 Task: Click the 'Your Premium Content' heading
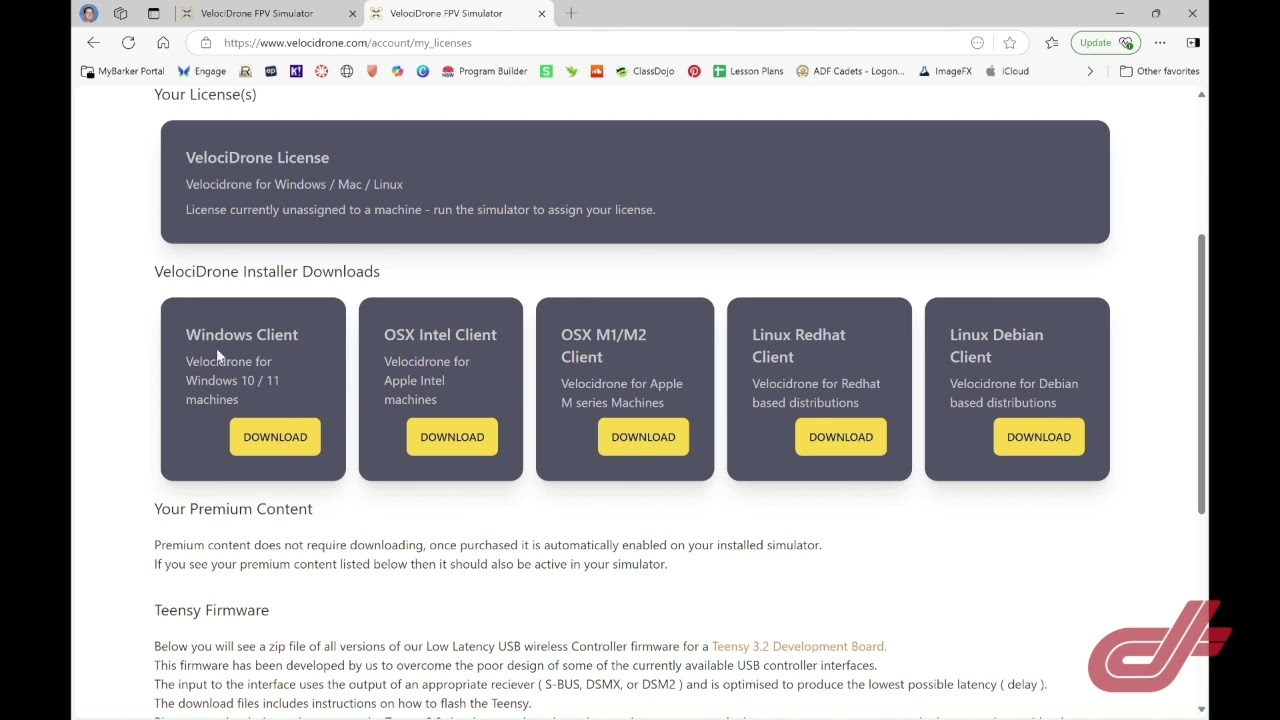pos(233,509)
